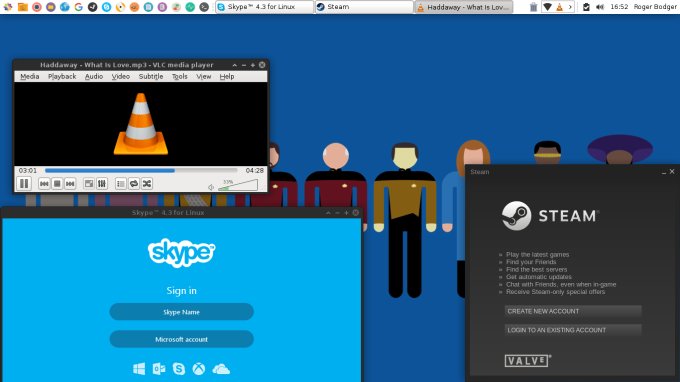Viewport: 680px width, 382px height.
Task: Open the Media menu in VLC
Action: pos(29,76)
